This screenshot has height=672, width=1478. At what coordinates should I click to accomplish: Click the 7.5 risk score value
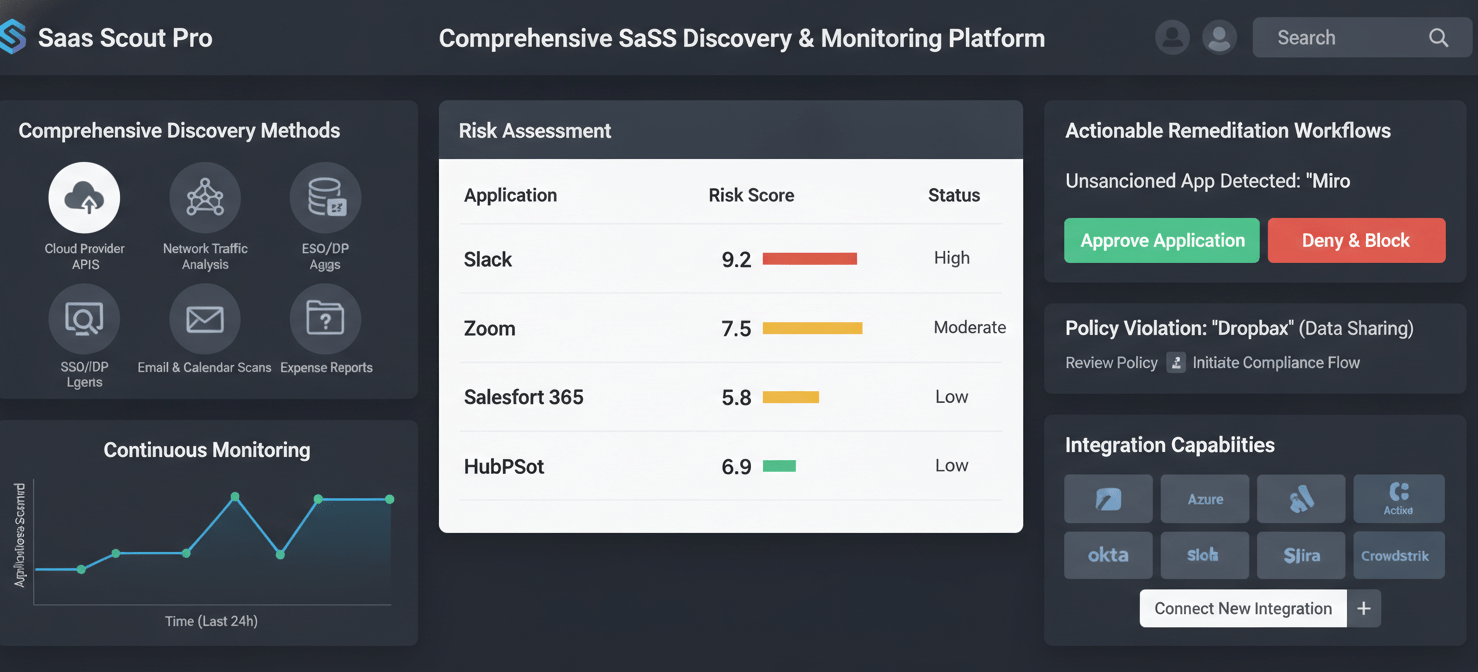pos(736,329)
